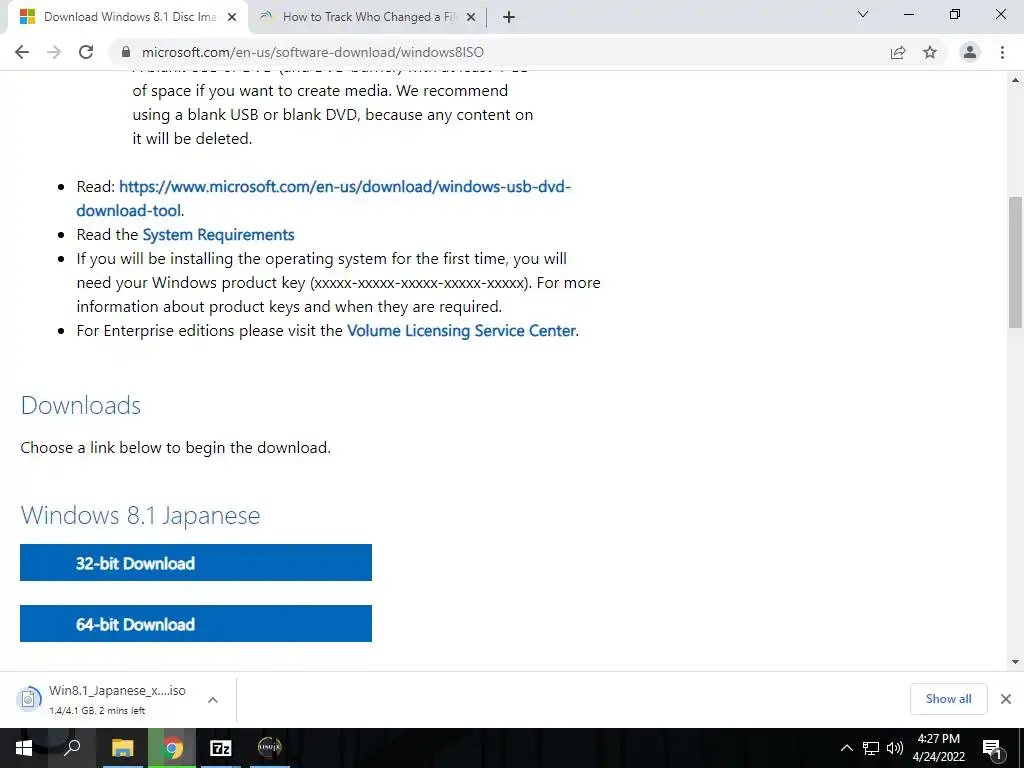View site security lock info

click(126, 52)
